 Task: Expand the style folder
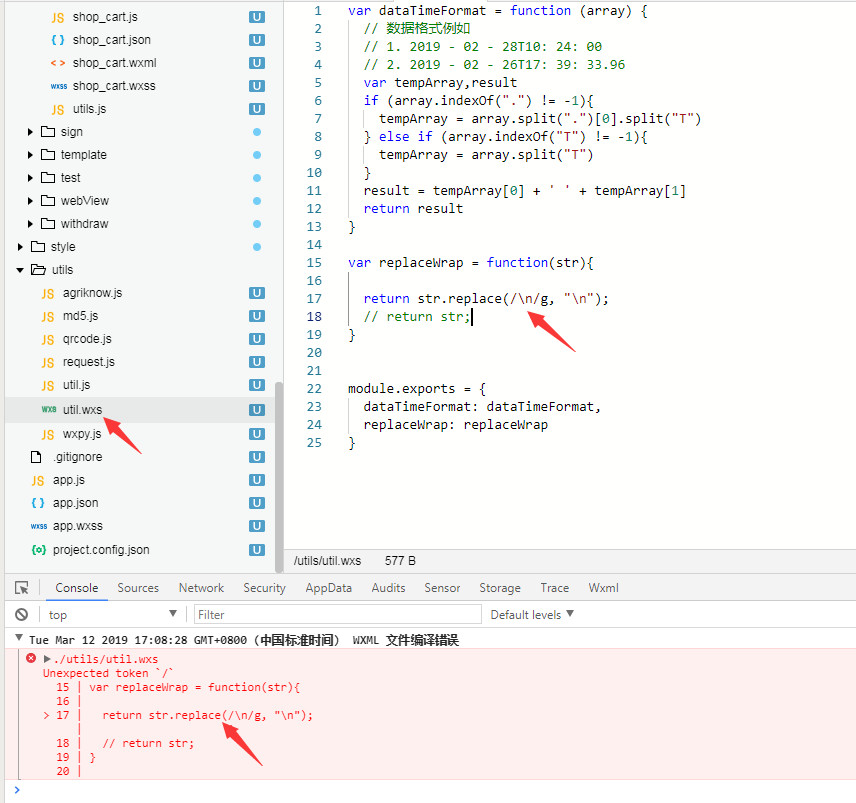tap(20, 247)
